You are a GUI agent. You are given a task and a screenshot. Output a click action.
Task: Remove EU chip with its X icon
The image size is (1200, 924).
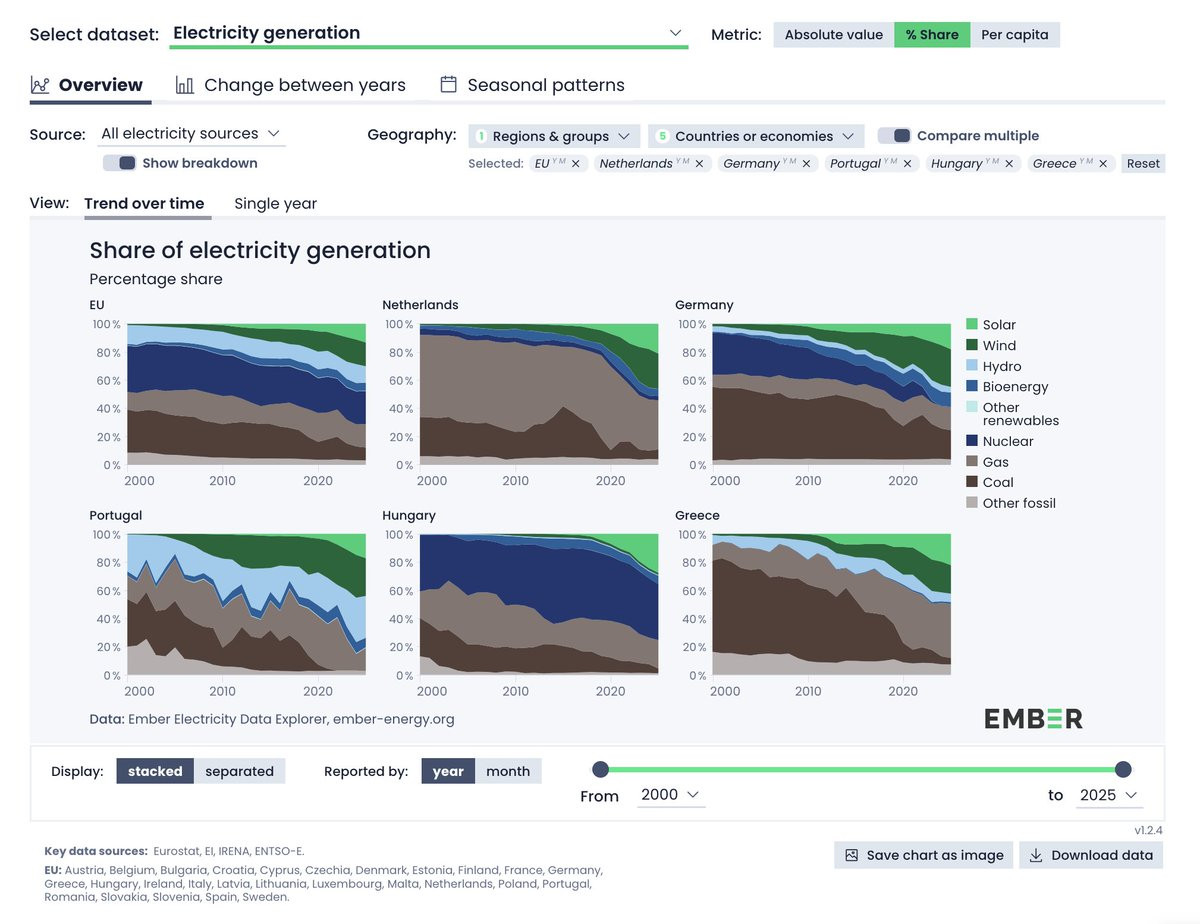[576, 164]
